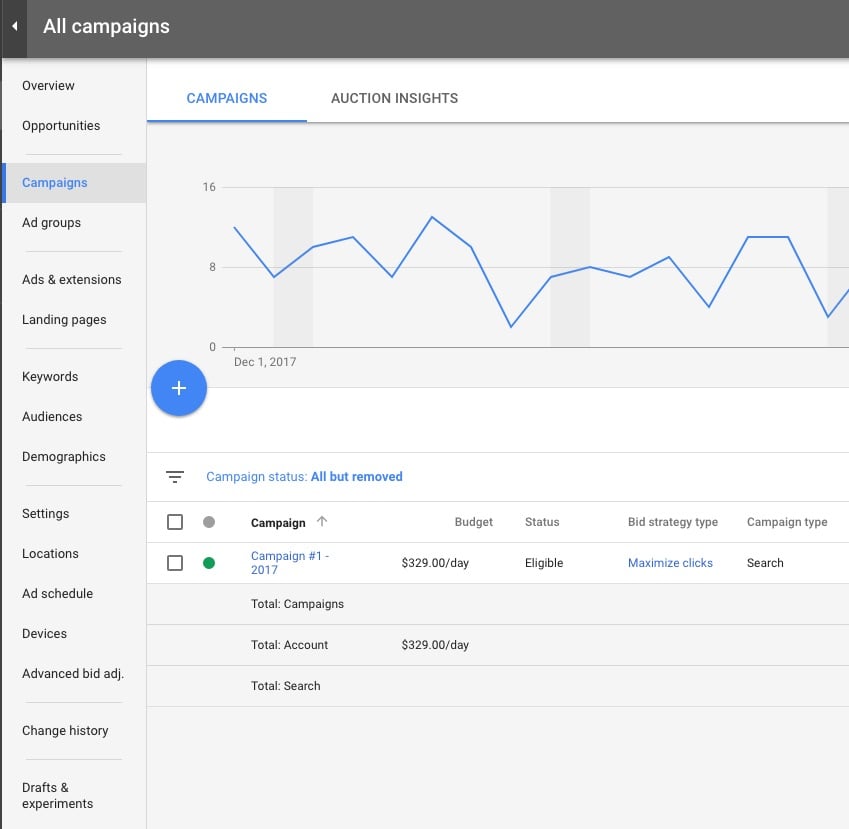Image resolution: width=849 pixels, height=829 pixels.
Task: Open the filter icon above the table
Action: (x=175, y=476)
